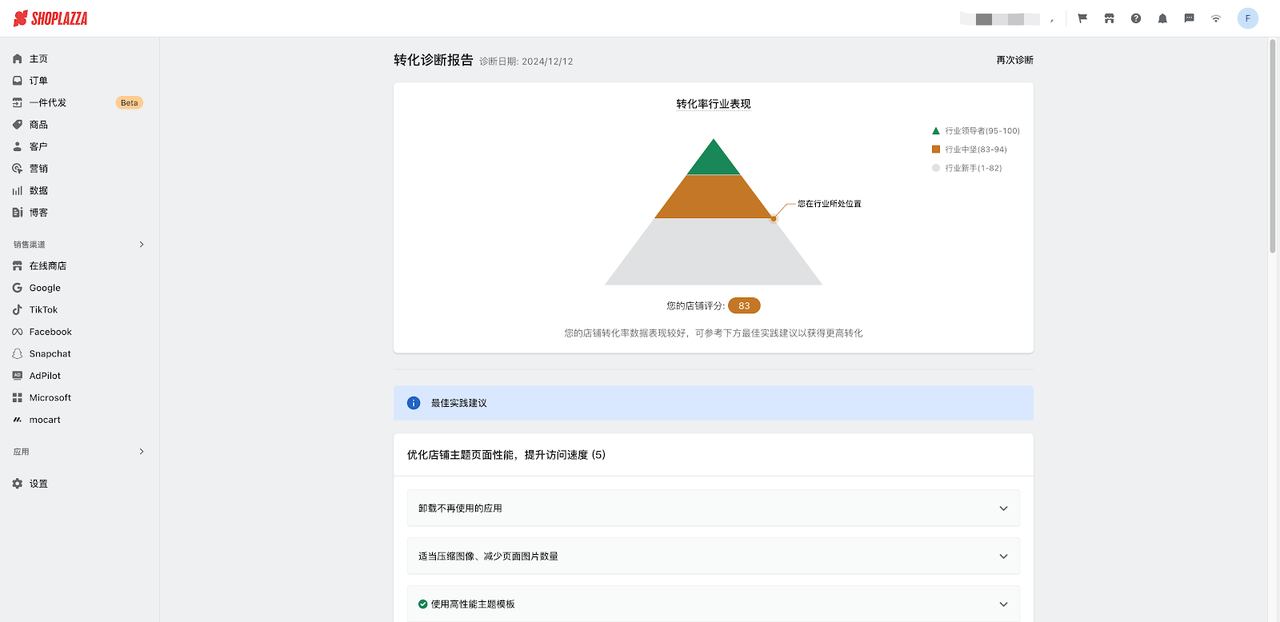Viewport: 1280px width, 622px height.
Task: Switch to the Facebook channel menu item
Action: (x=46, y=331)
